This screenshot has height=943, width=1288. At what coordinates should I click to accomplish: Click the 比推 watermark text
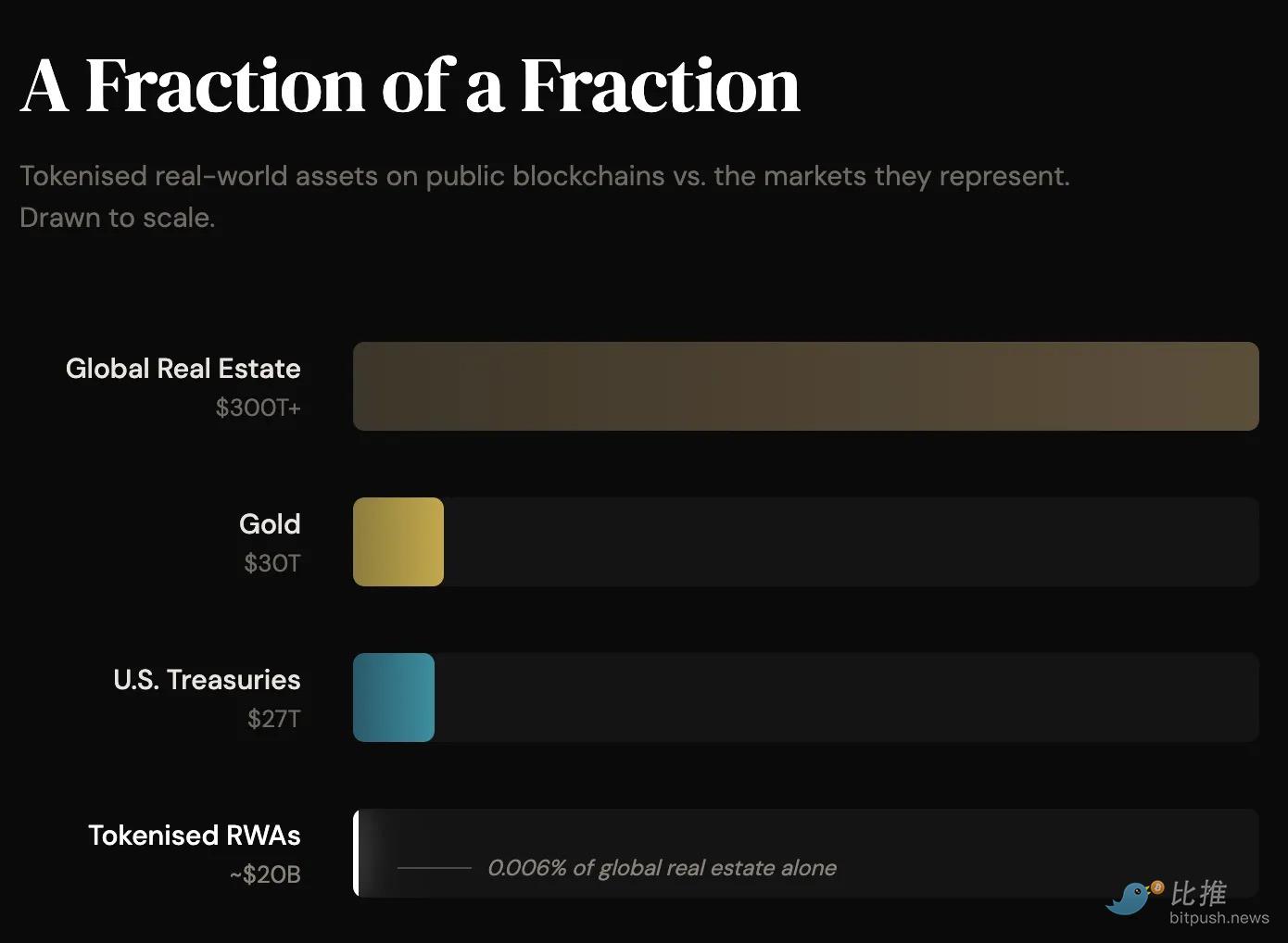1198,893
